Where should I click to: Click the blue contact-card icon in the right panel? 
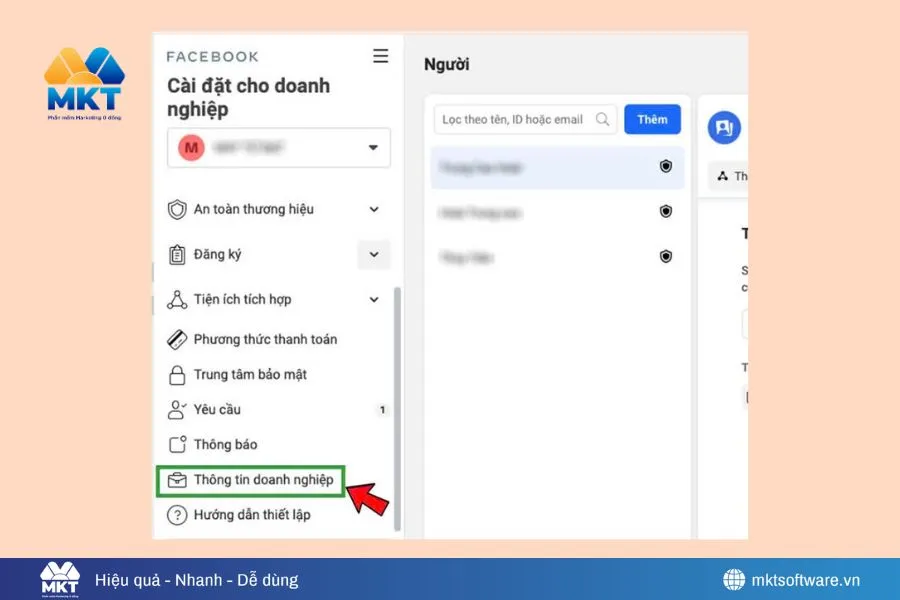tap(723, 127)
